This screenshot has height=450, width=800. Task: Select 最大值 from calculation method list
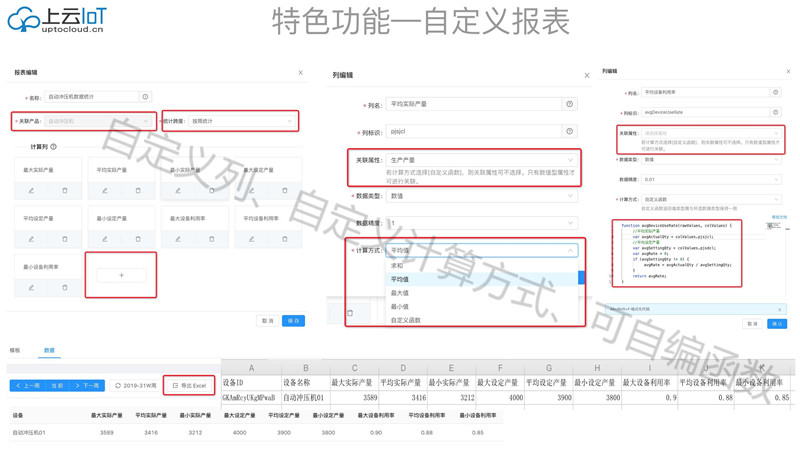click(x=400, y=293)
